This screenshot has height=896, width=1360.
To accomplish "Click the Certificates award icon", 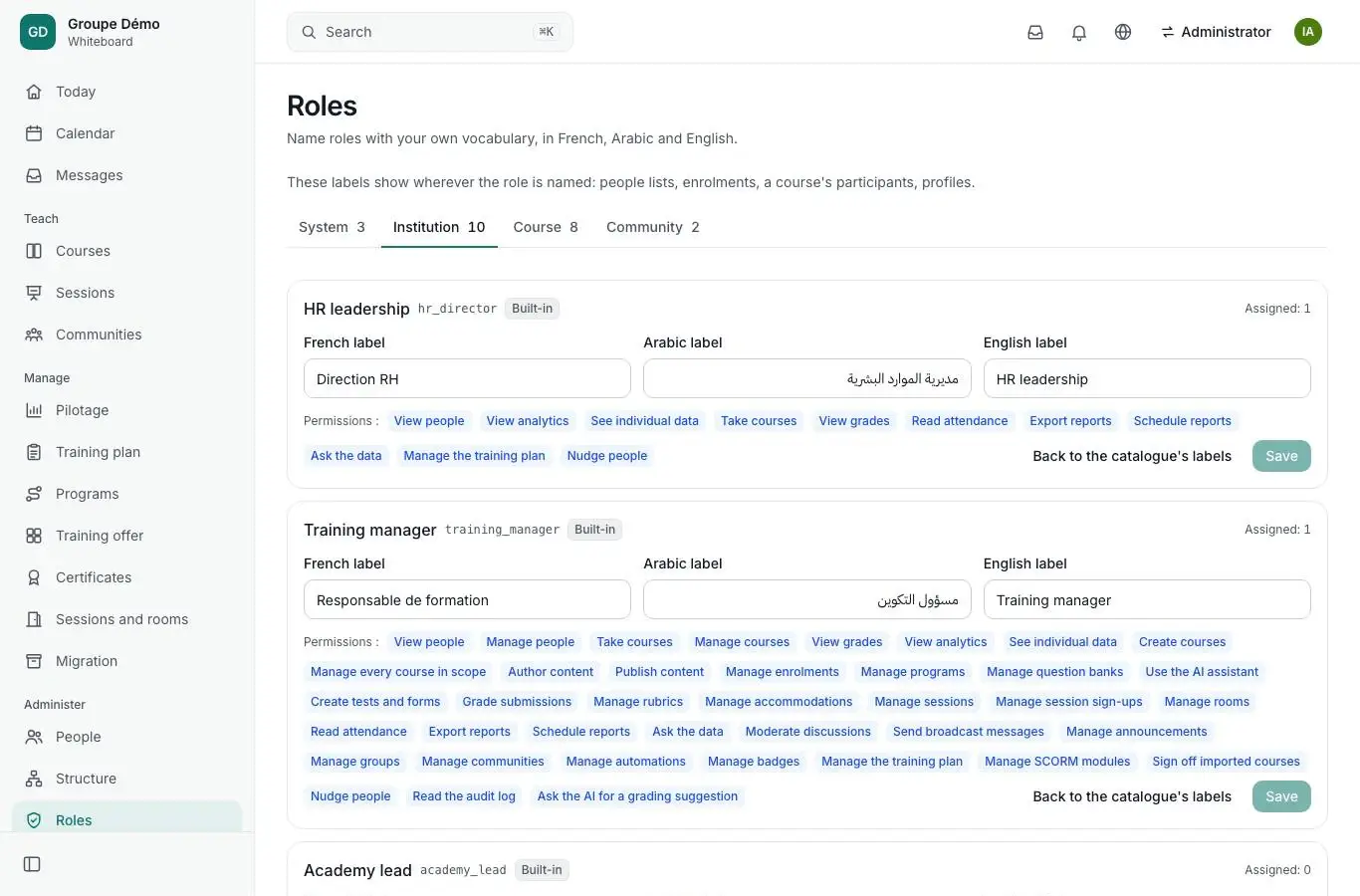I will click(34, 577).
